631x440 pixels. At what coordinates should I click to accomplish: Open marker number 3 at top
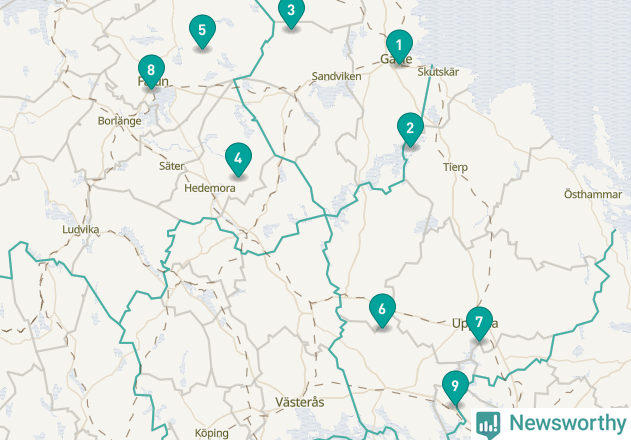click(291, 12)
